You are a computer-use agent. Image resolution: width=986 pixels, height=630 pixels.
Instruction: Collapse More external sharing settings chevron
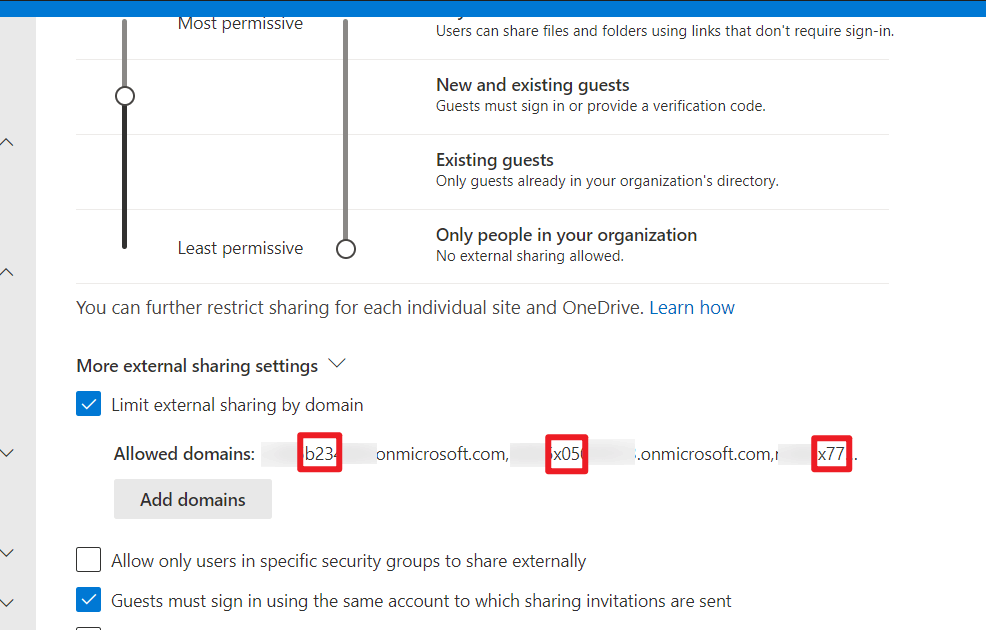pos(337,363)
